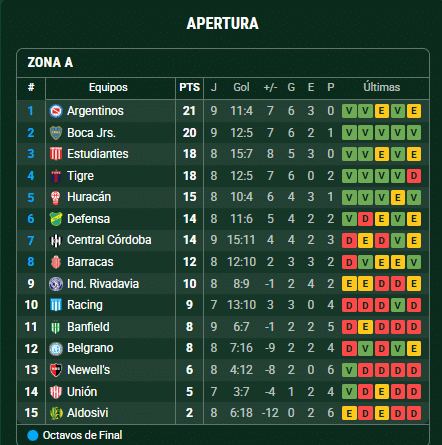Click the APERTURA title
Image resolution: width=442 pixels, height=445 pixels.
tap(222, 23)
